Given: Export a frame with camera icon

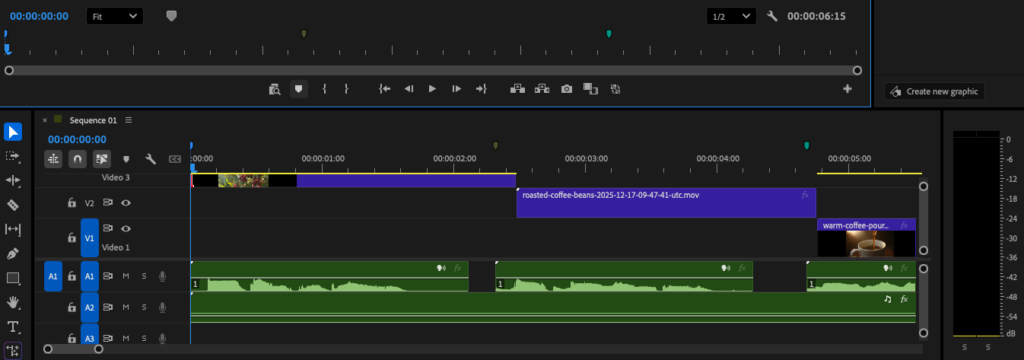Looking at the screenshot, I should (x=566, y=89).
